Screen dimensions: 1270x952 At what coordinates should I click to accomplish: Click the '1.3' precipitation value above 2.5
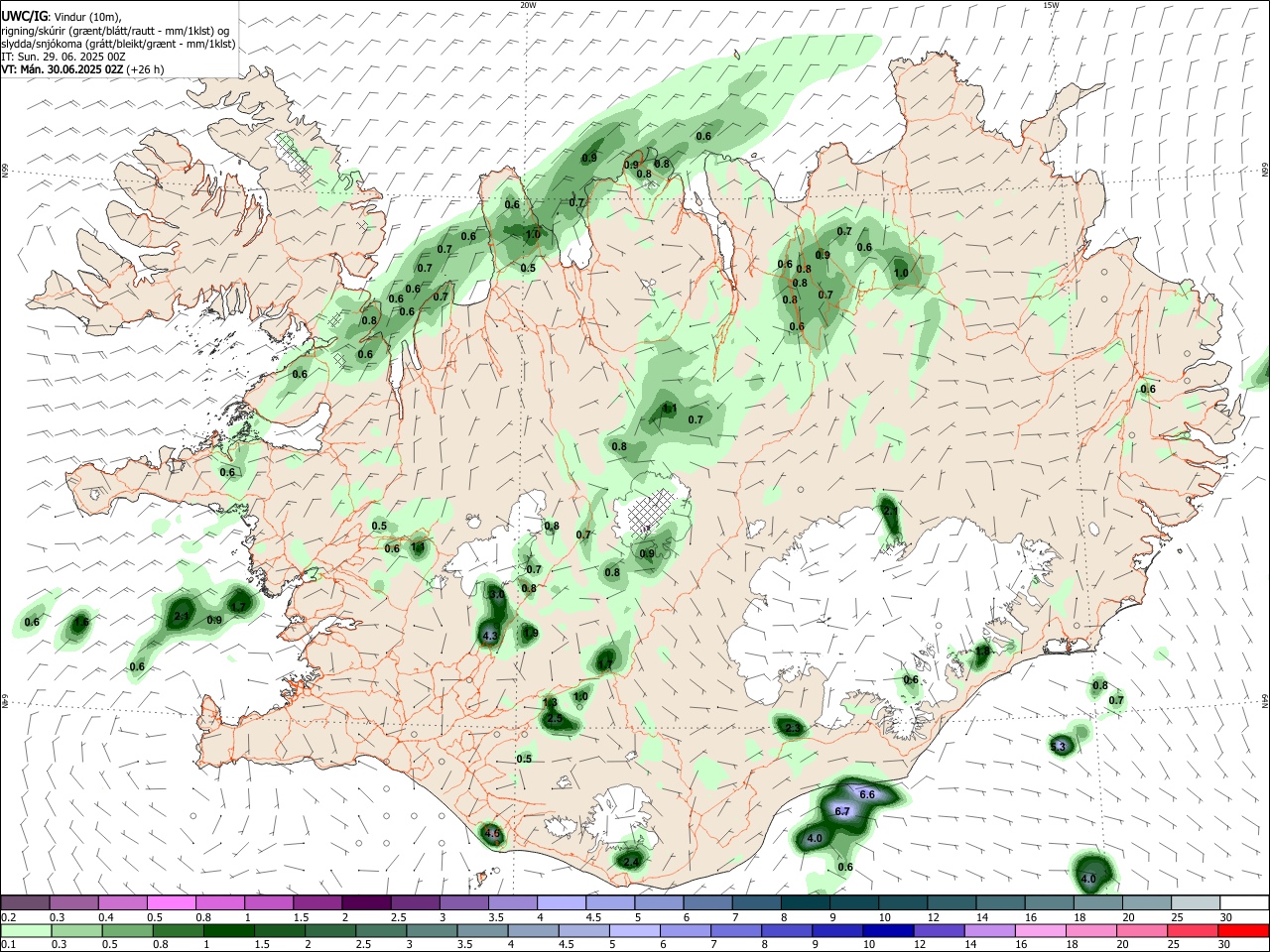[550, 702]
